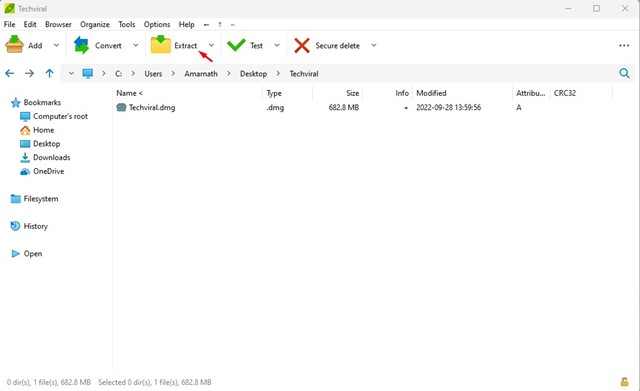The width and height of the screenshot is (640, 391).
Task: Click the Computer's root monitor icon
Action: click(x=25, y=117)
